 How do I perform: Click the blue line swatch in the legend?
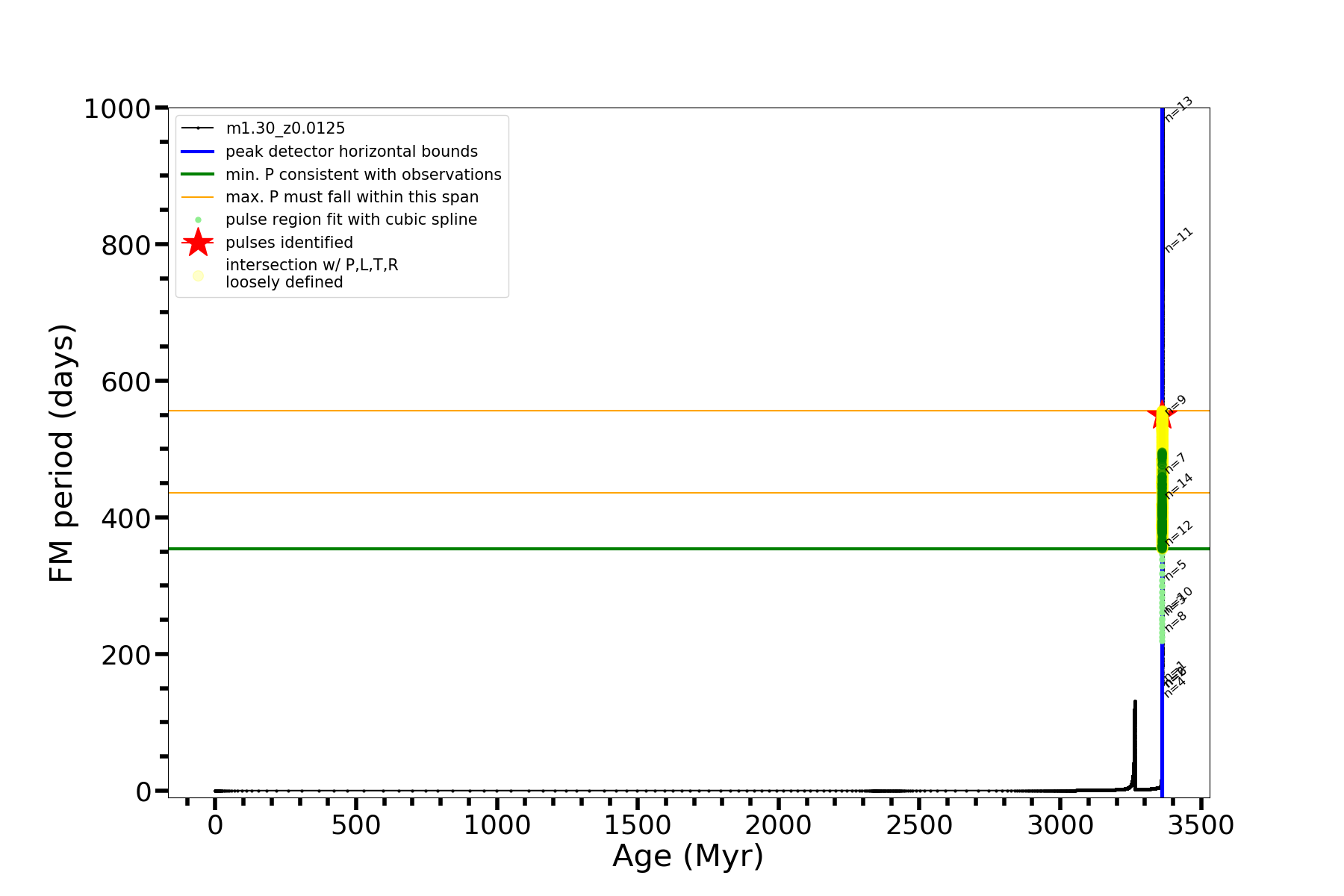[x=198, y=152]
